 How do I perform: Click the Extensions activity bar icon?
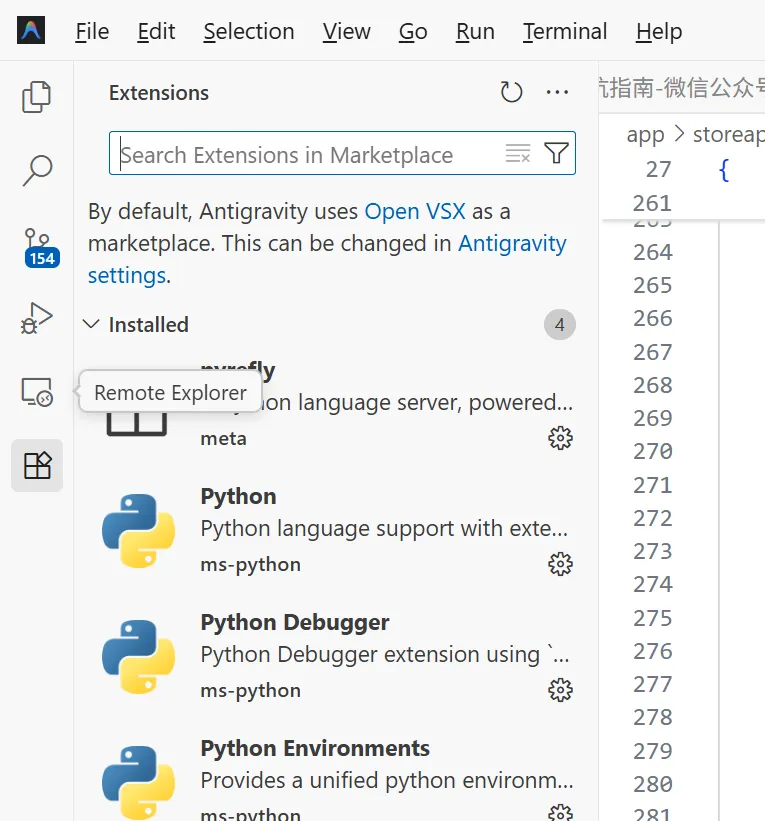pos(37,465)
